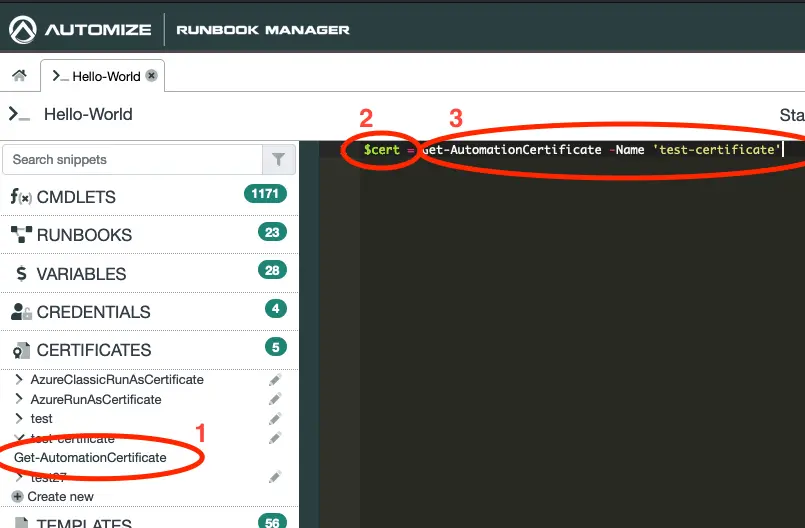The width and height of the screenshot is (805, 528).
Task: Click the 56 templates count badge
Action: click(x=272, y=522)
